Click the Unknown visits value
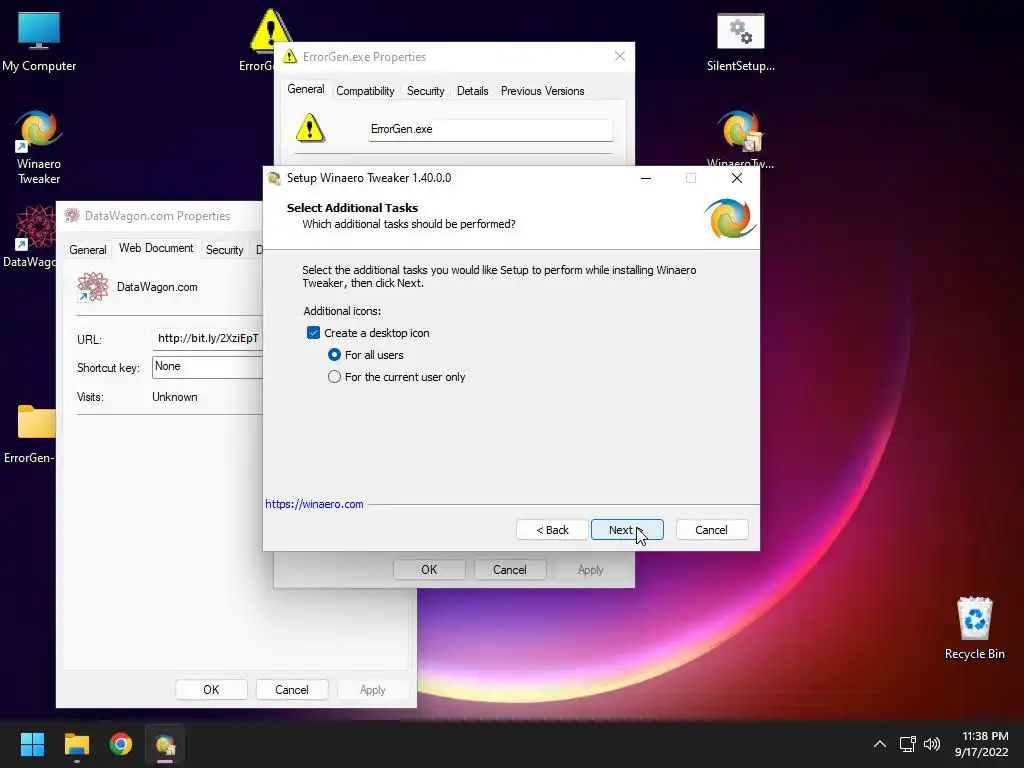This screenshot has height=768, width=1024. pyautogui.click(x=174, y=397)
